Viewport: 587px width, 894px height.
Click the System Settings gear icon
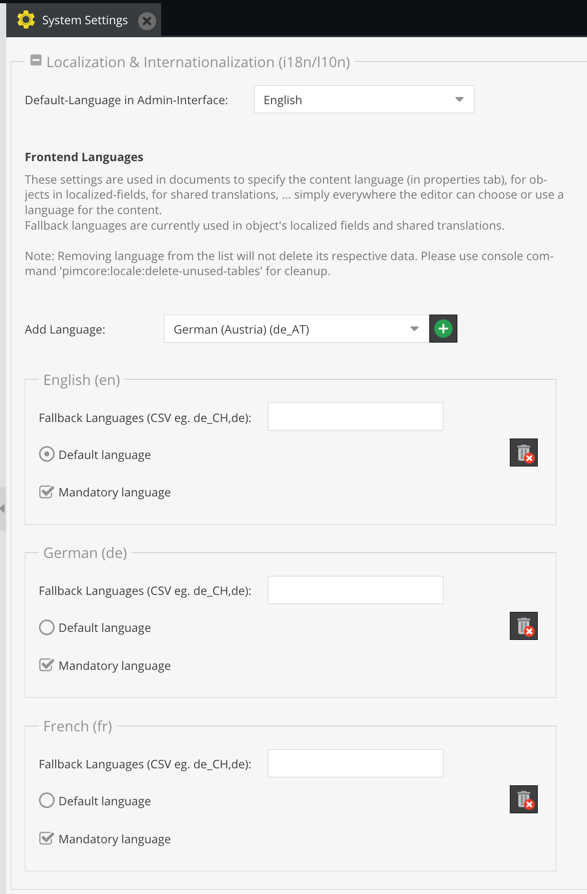click(26, 20)
